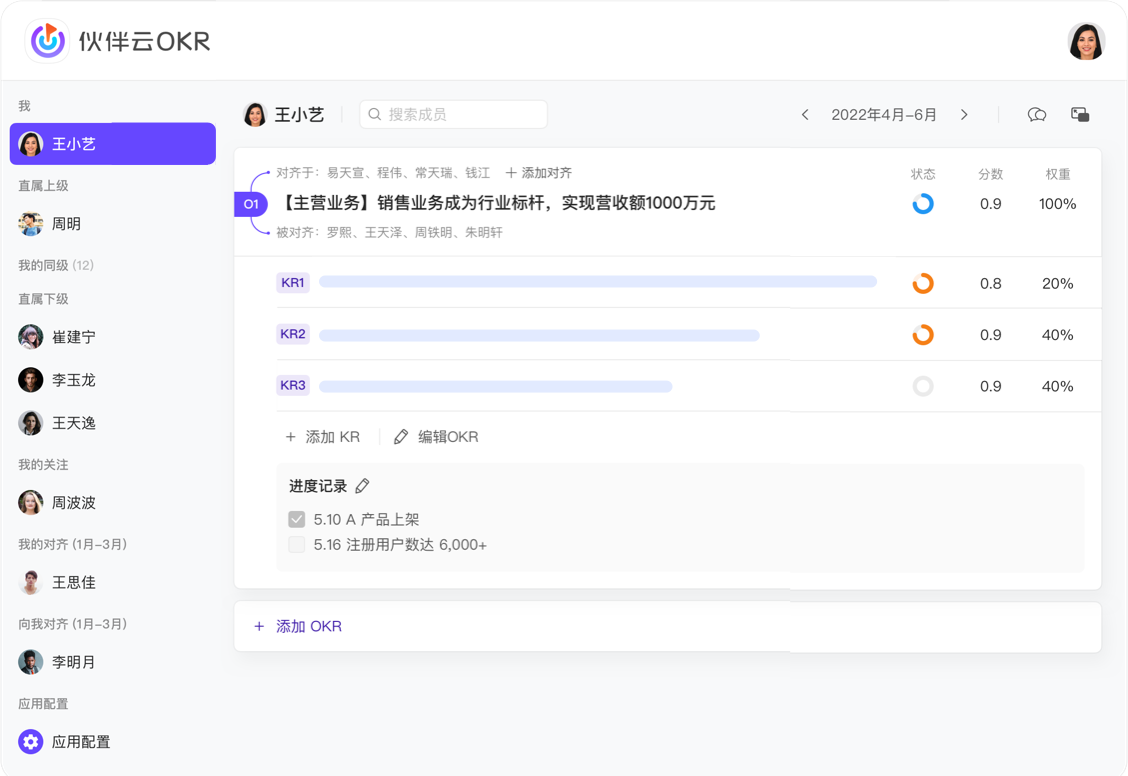Screen dimensions: 1128x776
Task: Open the 应用配置 gear icon
Action: [31, 742]
